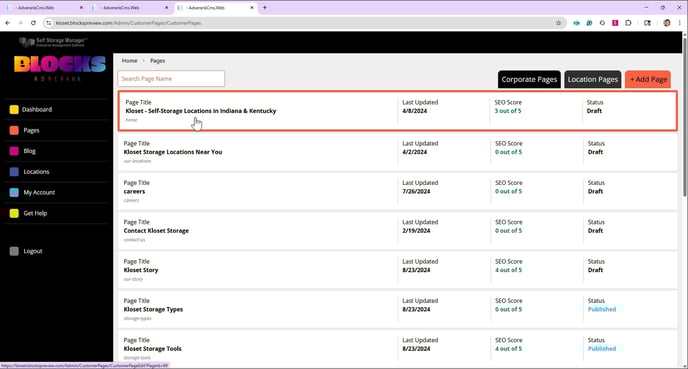Click the browser back arrow
688x369 pixels.
tap(8, 23)
